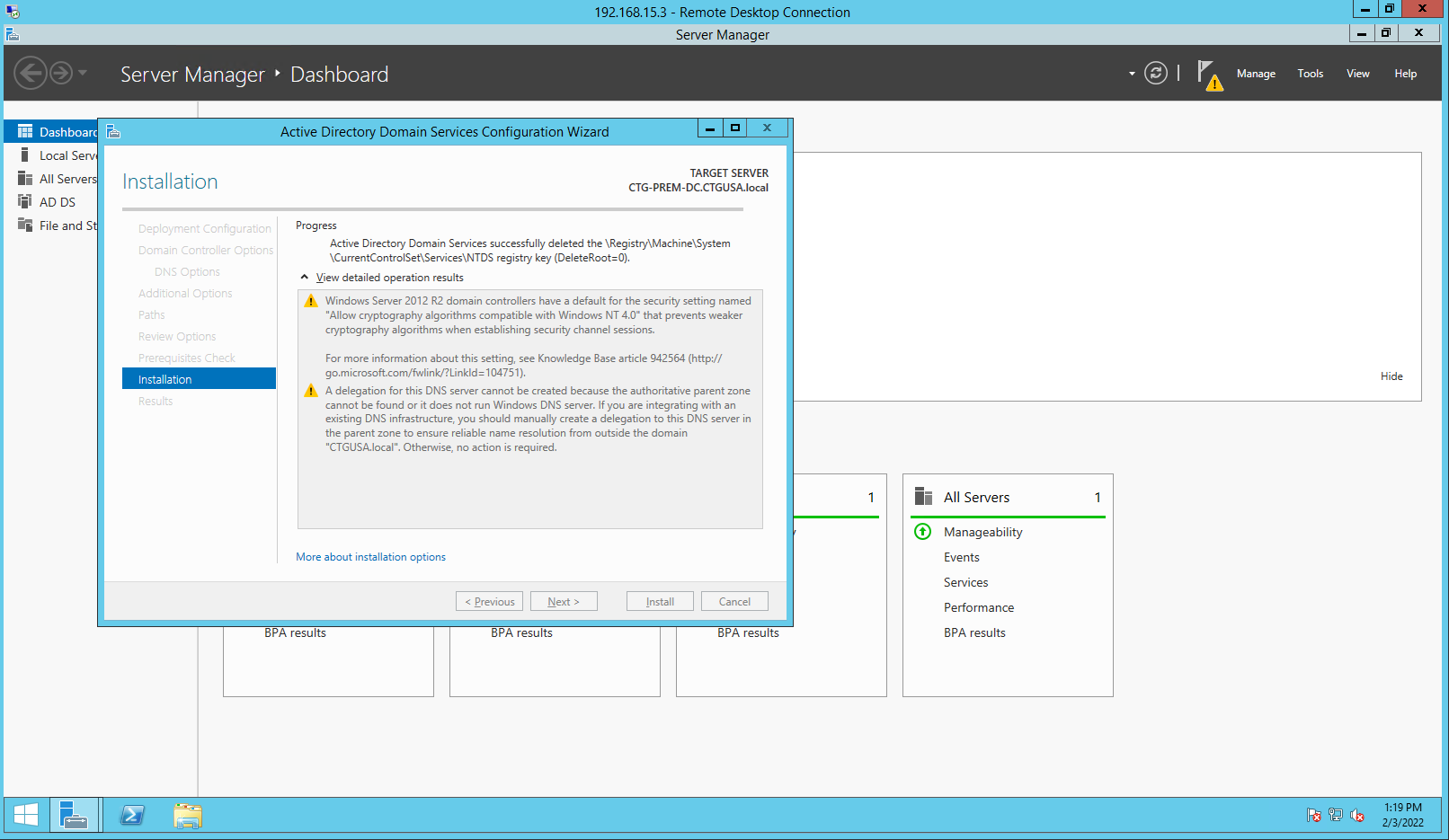Image resolution: width=1449 pixels, height=840 pixels.
Task: Select Results step in wizard sidebar
Action: (x=156, y=402)
